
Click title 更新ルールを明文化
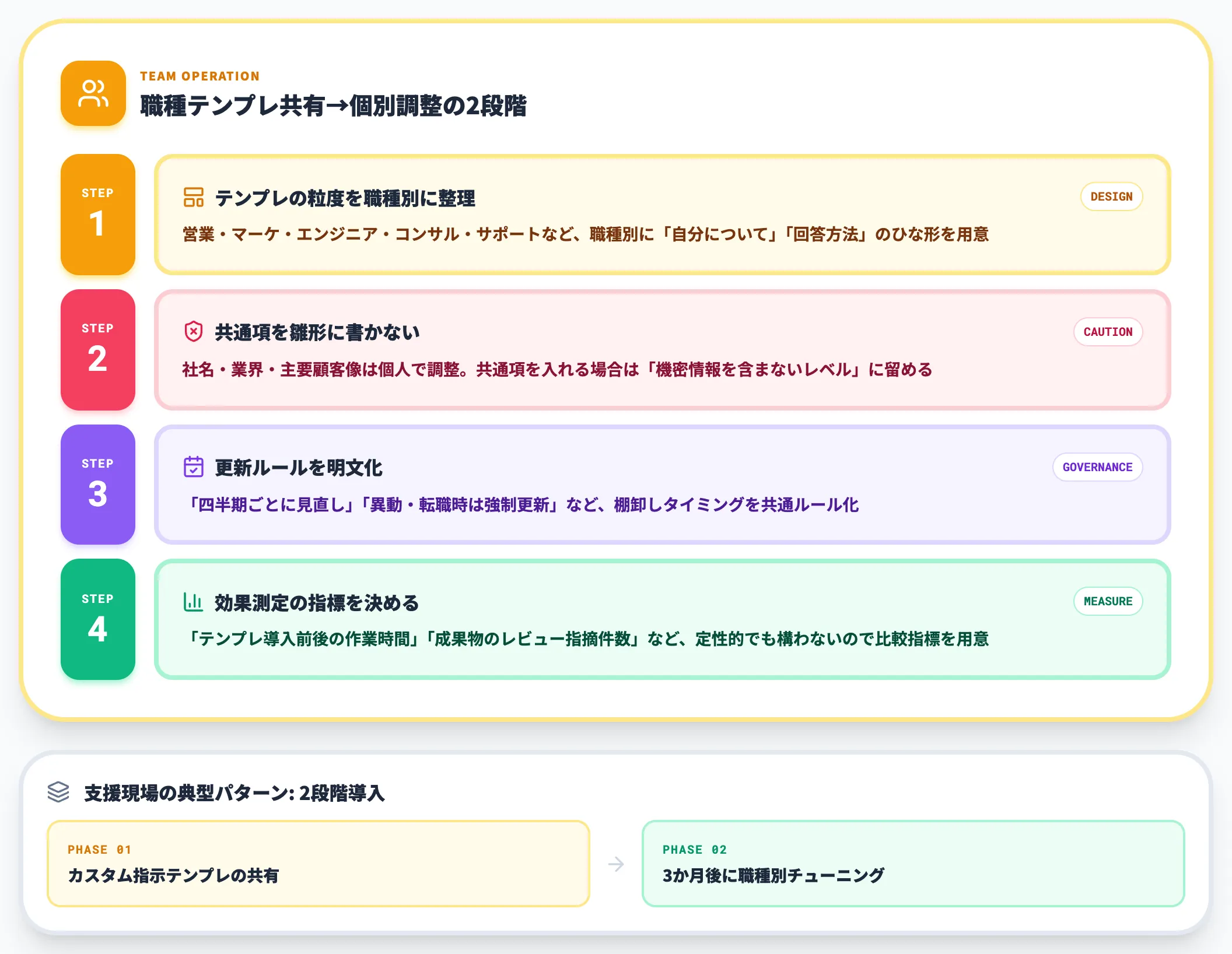pyautogui.click(x=299, y=468)
